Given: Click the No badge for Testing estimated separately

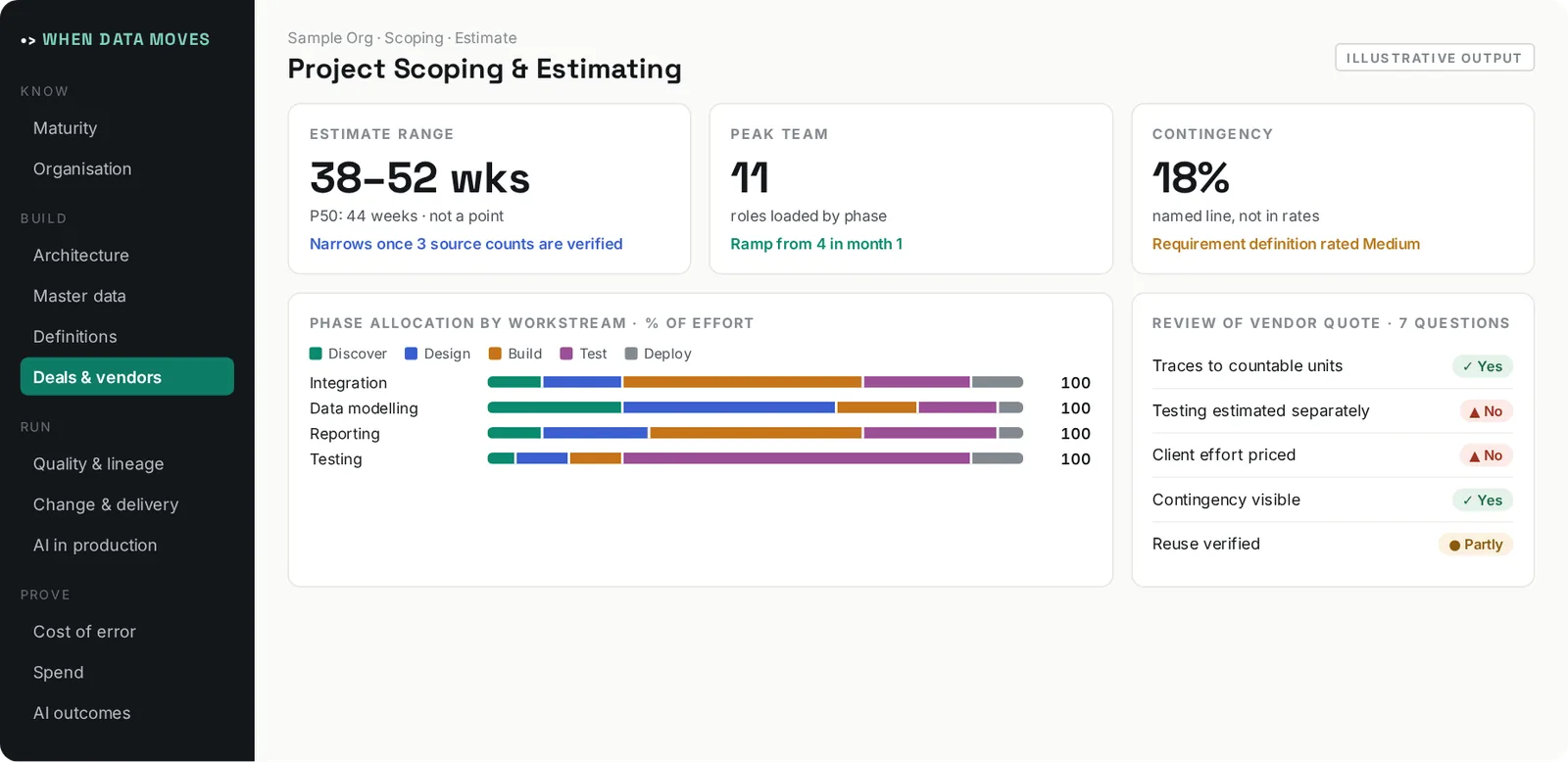Looking at the screenshot, I should point(1486,411).
